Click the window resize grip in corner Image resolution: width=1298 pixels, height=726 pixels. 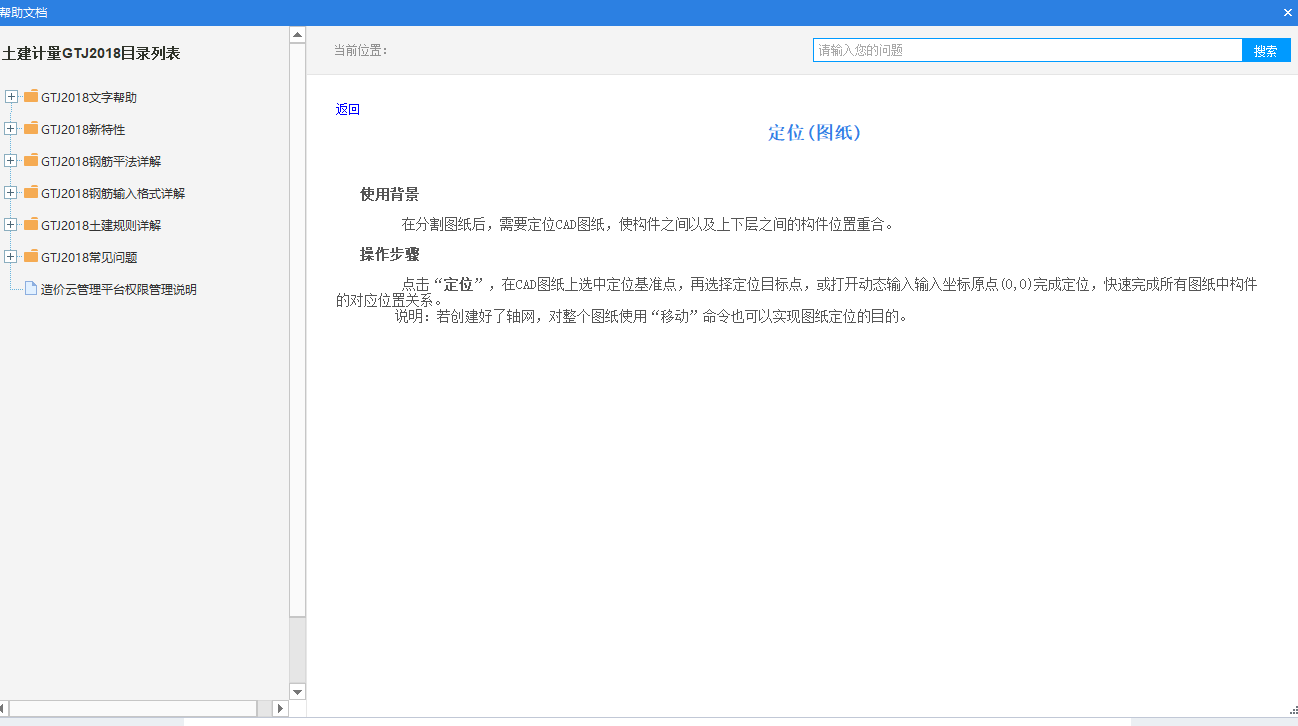(x=1293, y=709)
